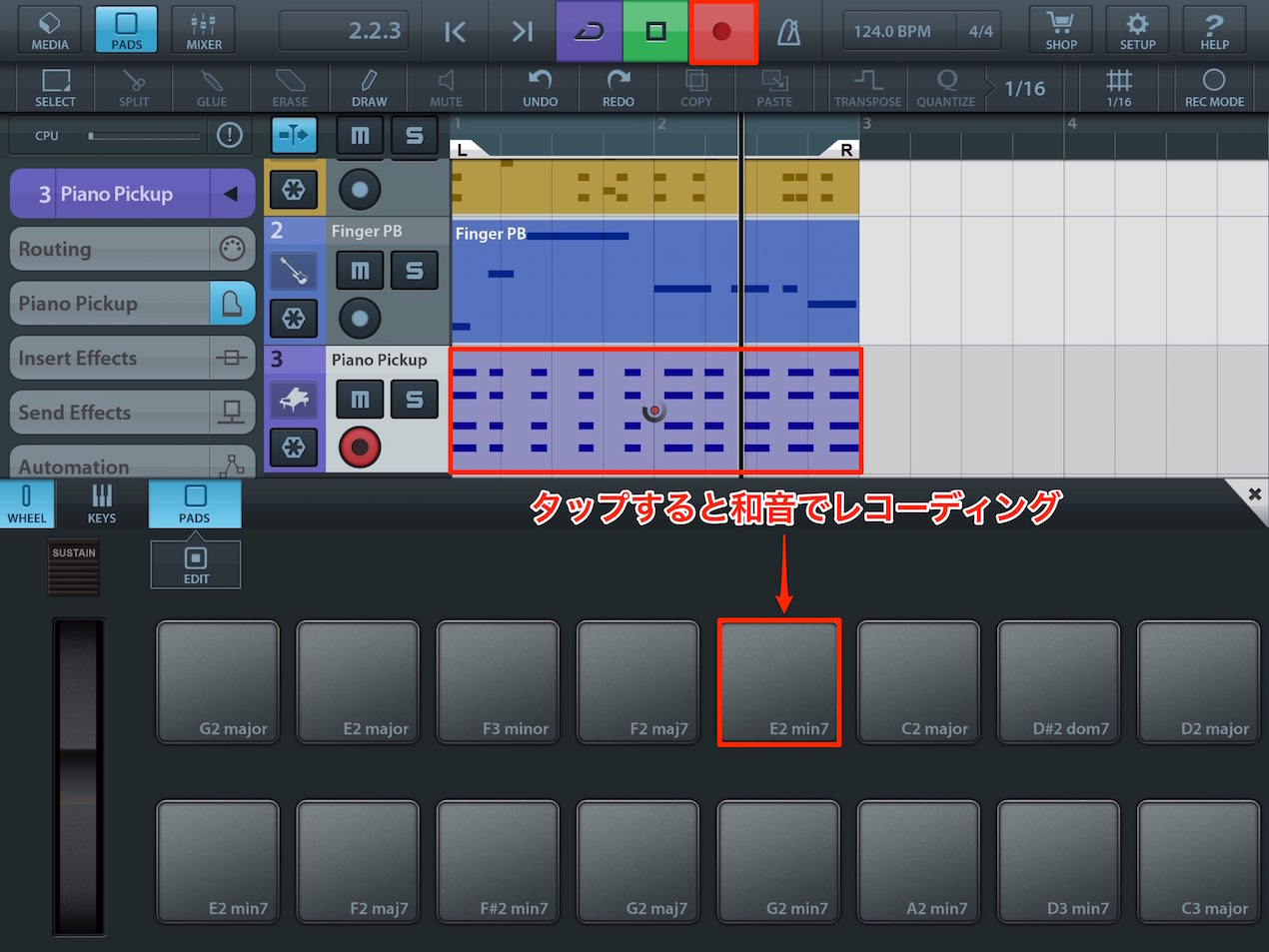Open SETUP settings

pos(1137,30)
